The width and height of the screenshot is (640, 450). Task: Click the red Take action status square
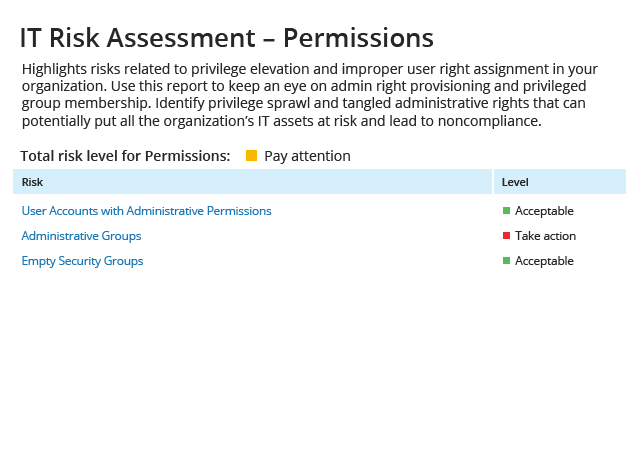507,236
